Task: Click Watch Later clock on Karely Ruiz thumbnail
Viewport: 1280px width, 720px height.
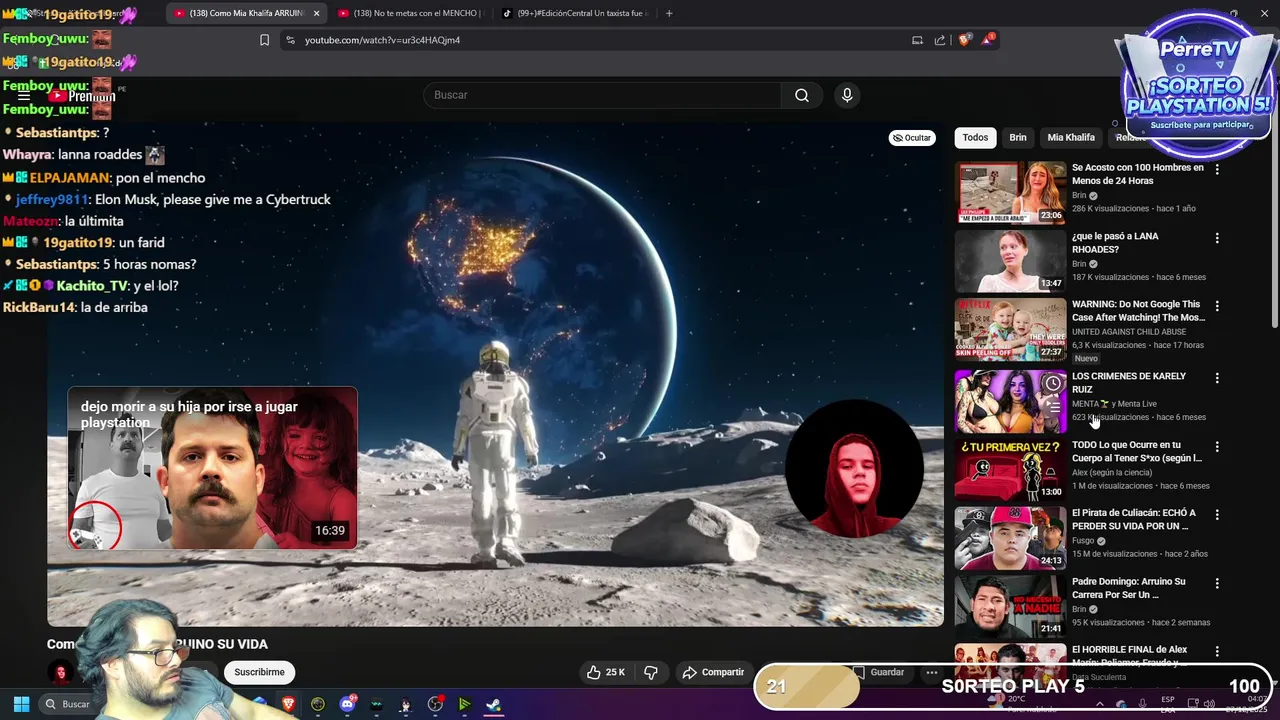Action: click(1053, 383)
